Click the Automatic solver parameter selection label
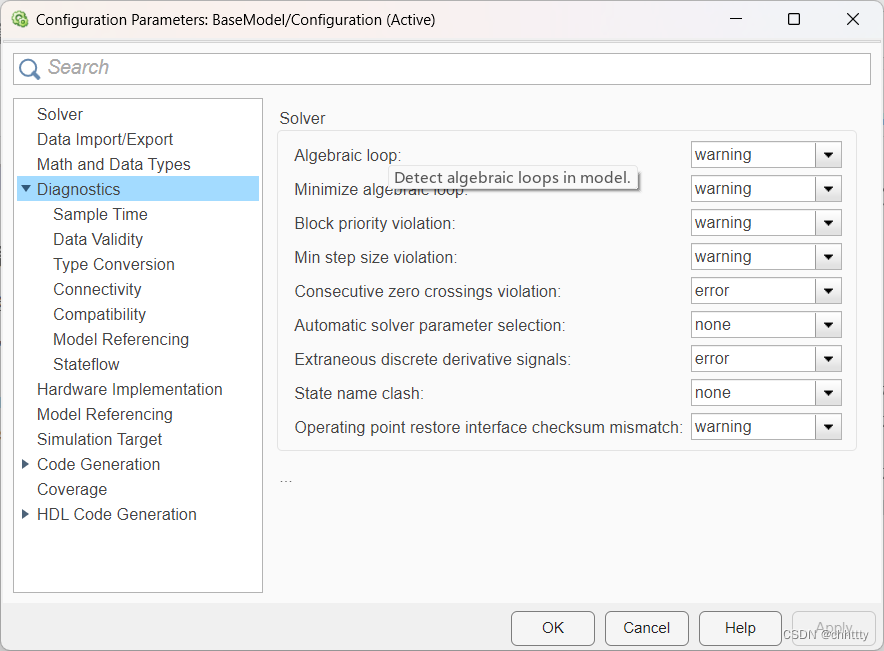Image resolution: width=884 pixels, height=651 pixels. point(430,325)
